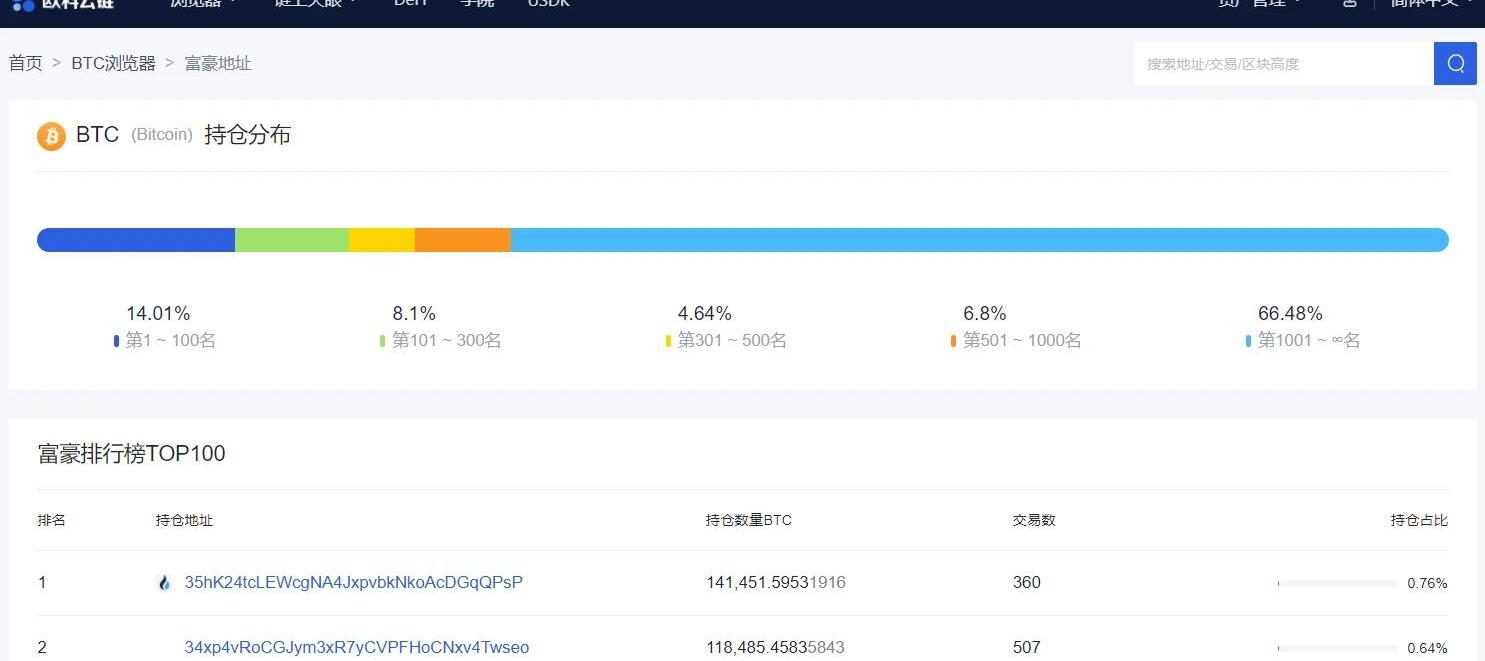Screen dimensions: 1485x661
Task: Click the blue marker for 第1 ~ 100名
Action: click(x=117, y=342)
